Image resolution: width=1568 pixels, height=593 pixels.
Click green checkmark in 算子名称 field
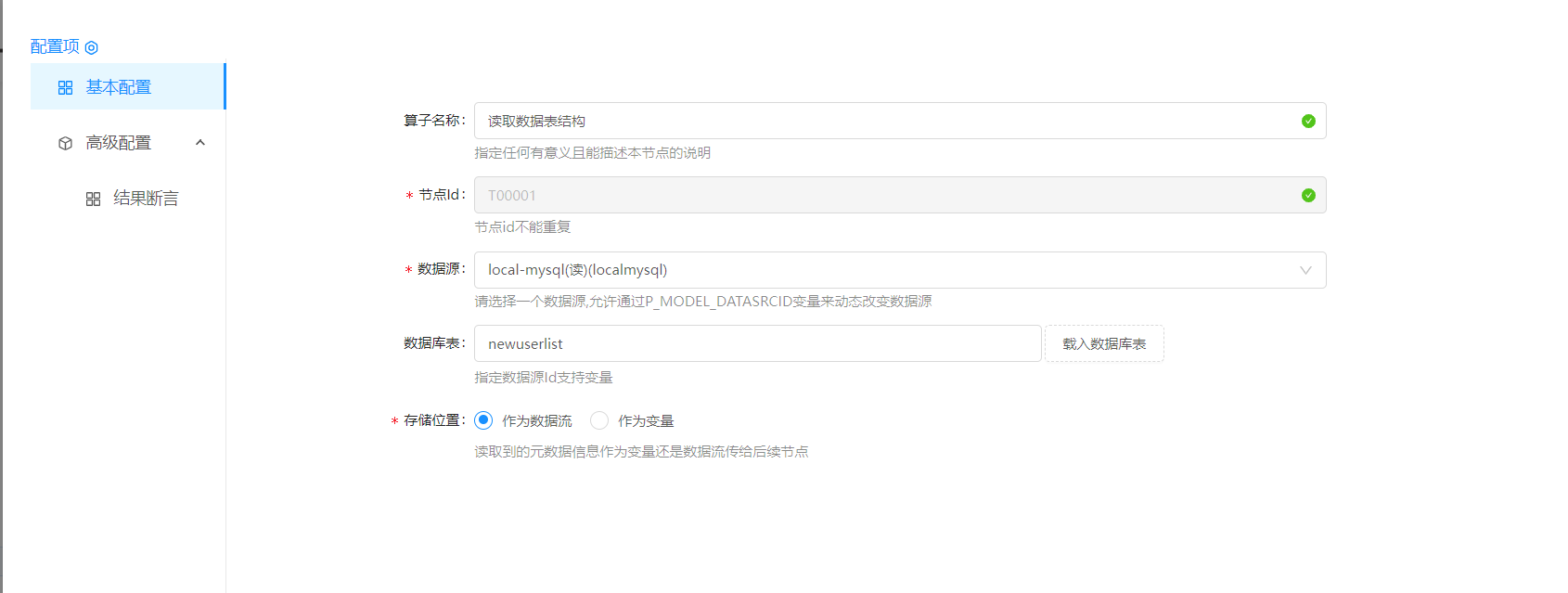tap(1308, 121)
